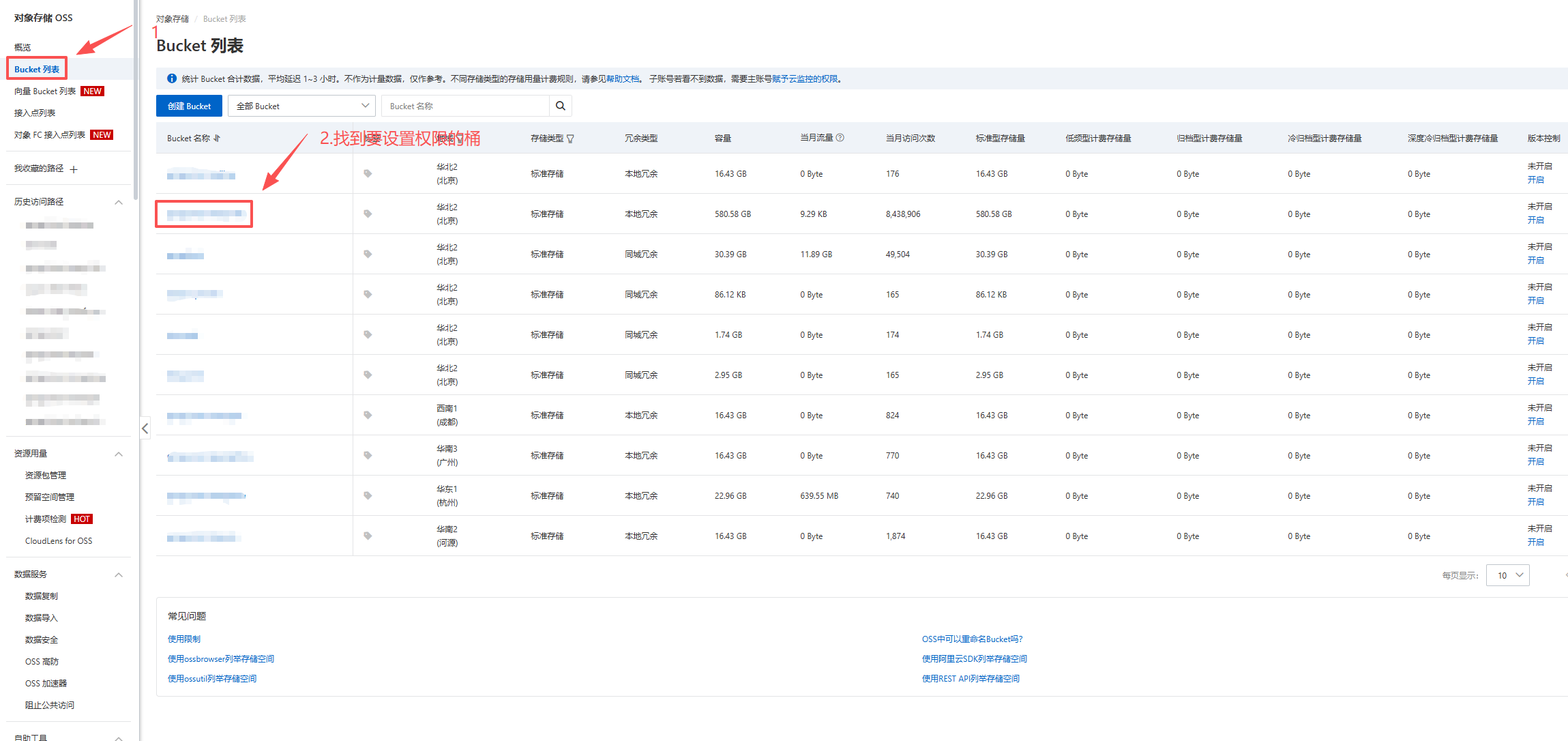Enable versioning 开启 in the 华东1 杭州 row

pyautogui.click(x=1535, y=502)
